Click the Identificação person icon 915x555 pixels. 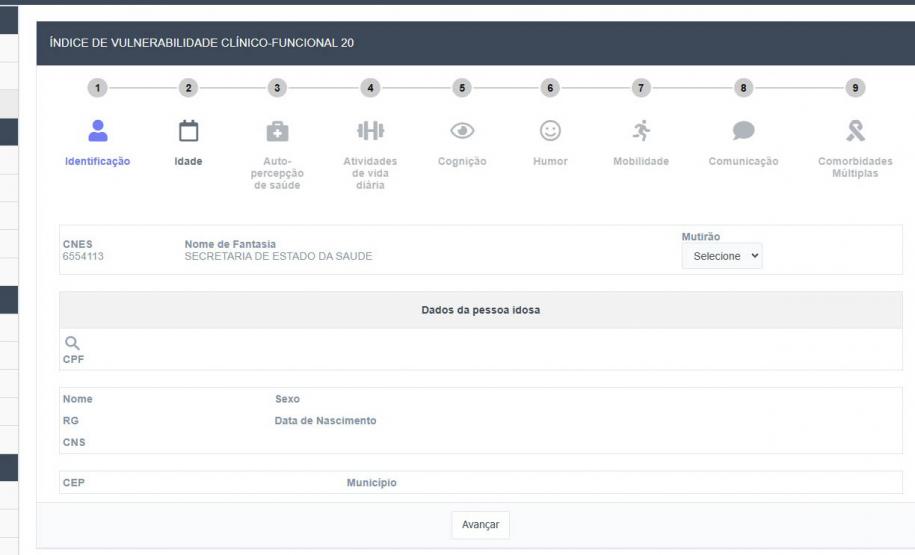[97, 130]
